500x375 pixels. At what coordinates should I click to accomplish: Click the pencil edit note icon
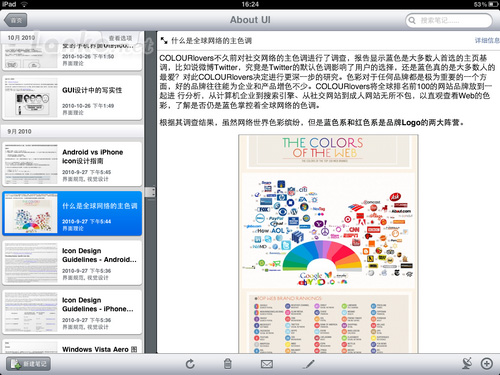[309, 364]
